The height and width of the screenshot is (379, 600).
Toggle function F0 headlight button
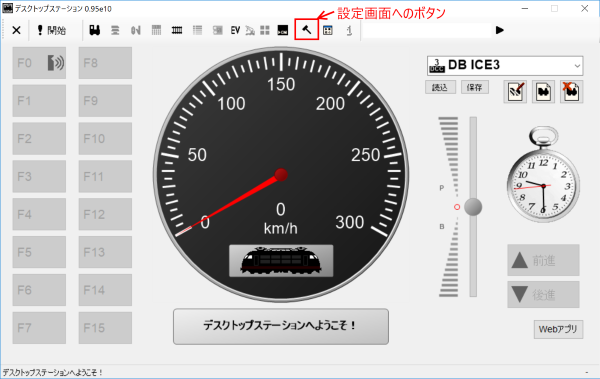tap(39, 63)
